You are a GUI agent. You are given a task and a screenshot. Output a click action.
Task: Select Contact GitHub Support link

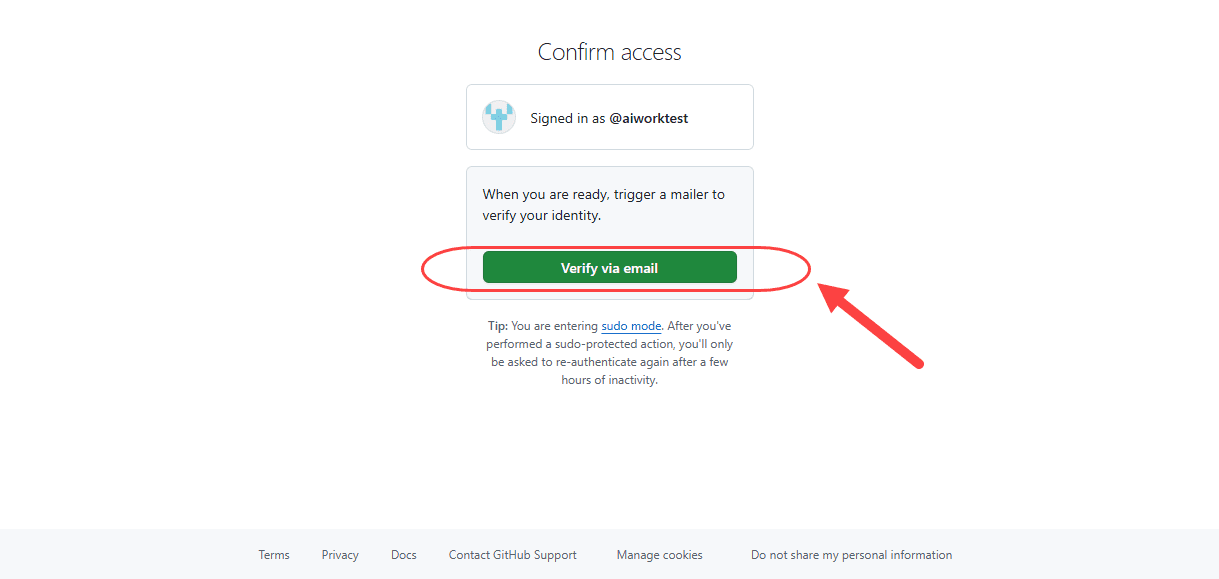(x=513, y=555)
